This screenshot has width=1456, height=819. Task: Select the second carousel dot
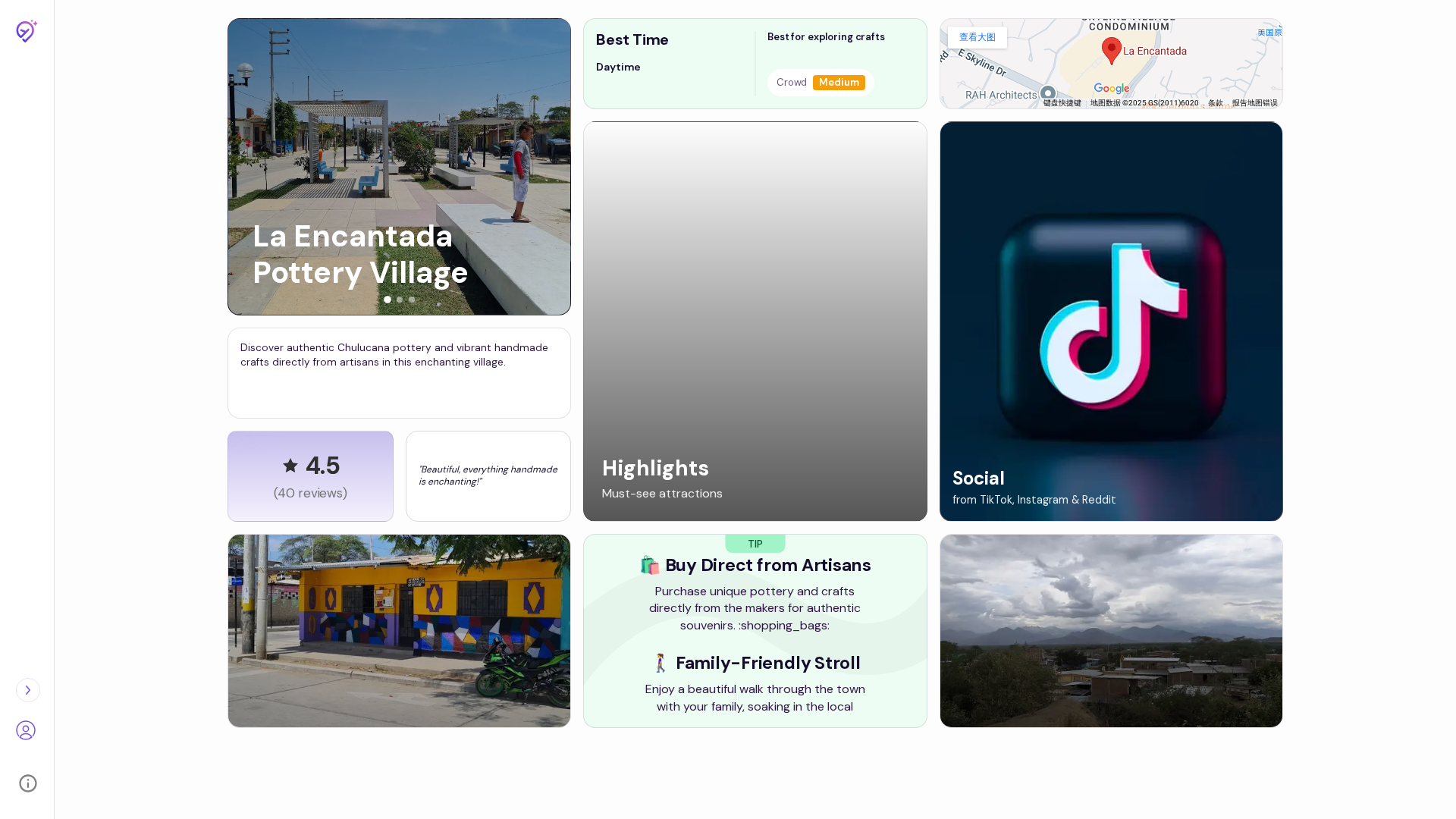(x=400, y=300)
